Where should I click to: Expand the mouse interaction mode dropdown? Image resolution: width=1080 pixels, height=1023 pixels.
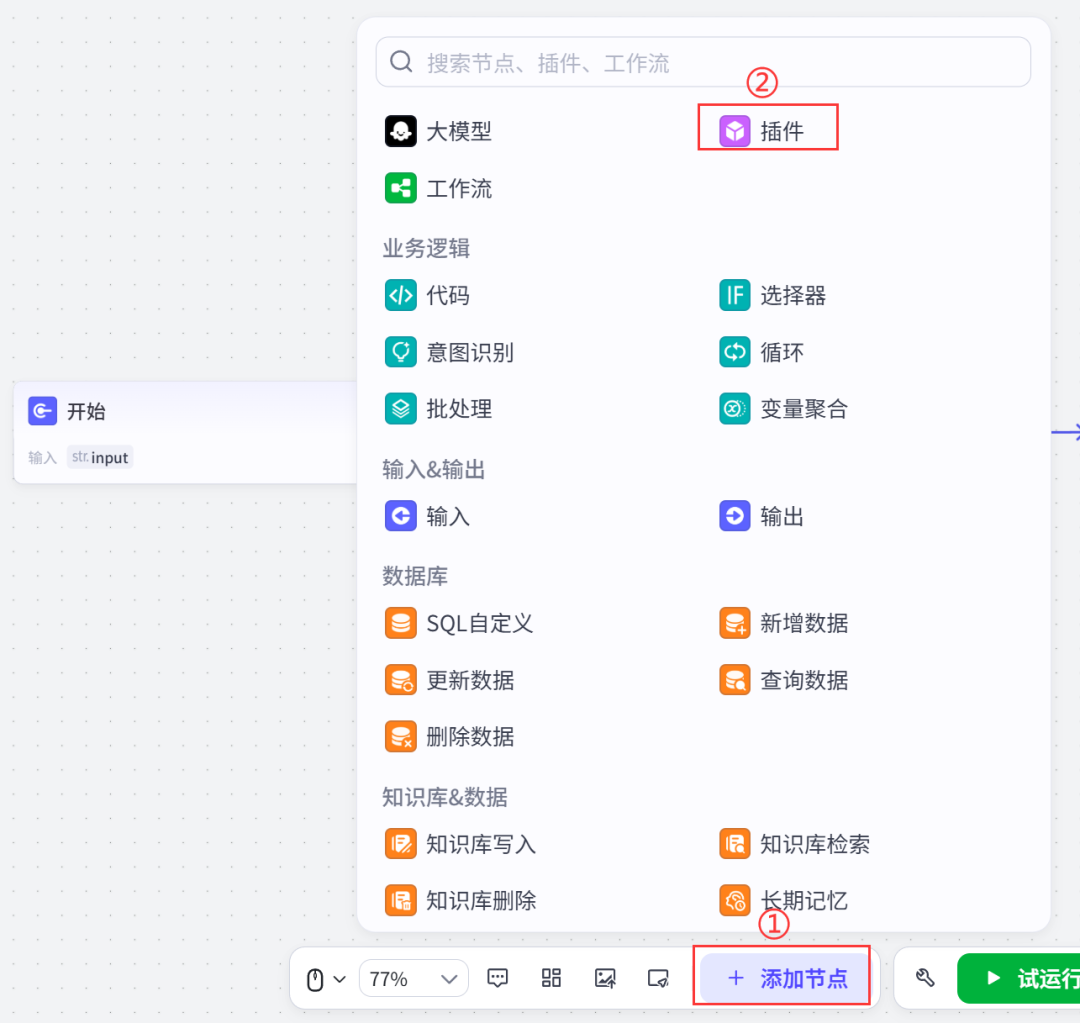326,979
